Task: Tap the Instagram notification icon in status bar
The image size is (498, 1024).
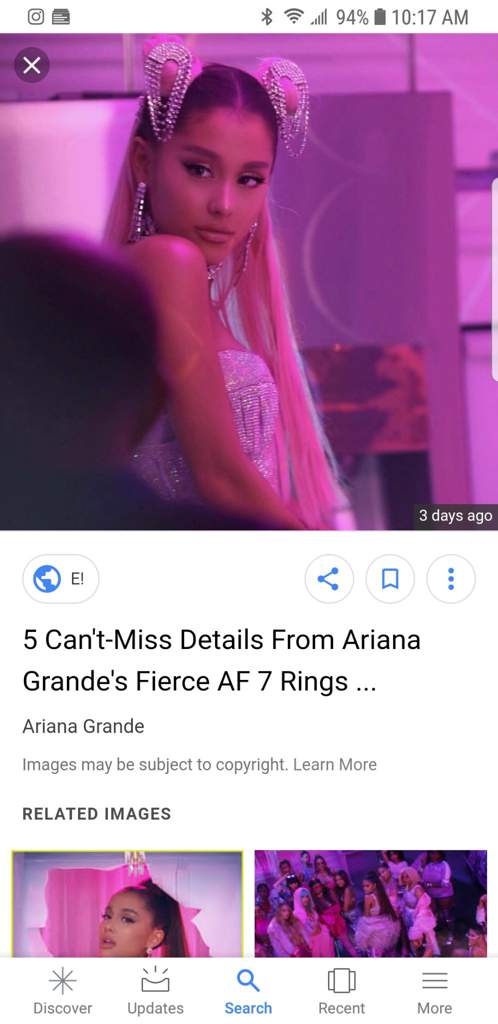Action: pos(36,17)
